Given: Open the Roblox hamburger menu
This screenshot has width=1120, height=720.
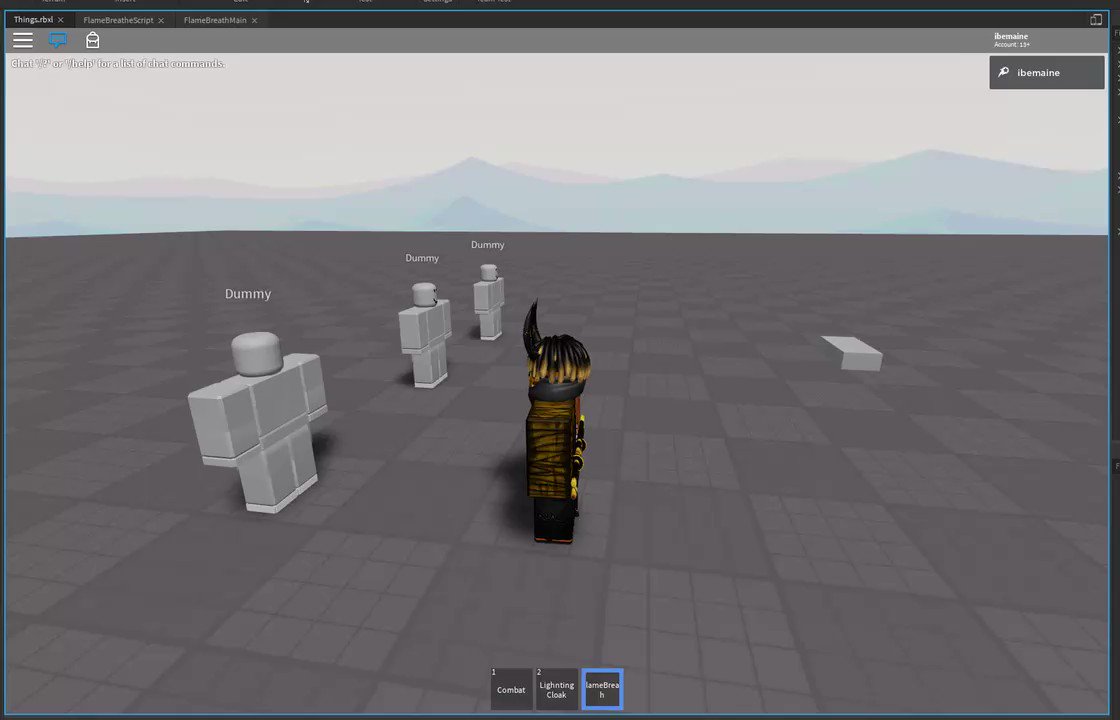Looking at the screenshot, I should (x=22, y=40).
